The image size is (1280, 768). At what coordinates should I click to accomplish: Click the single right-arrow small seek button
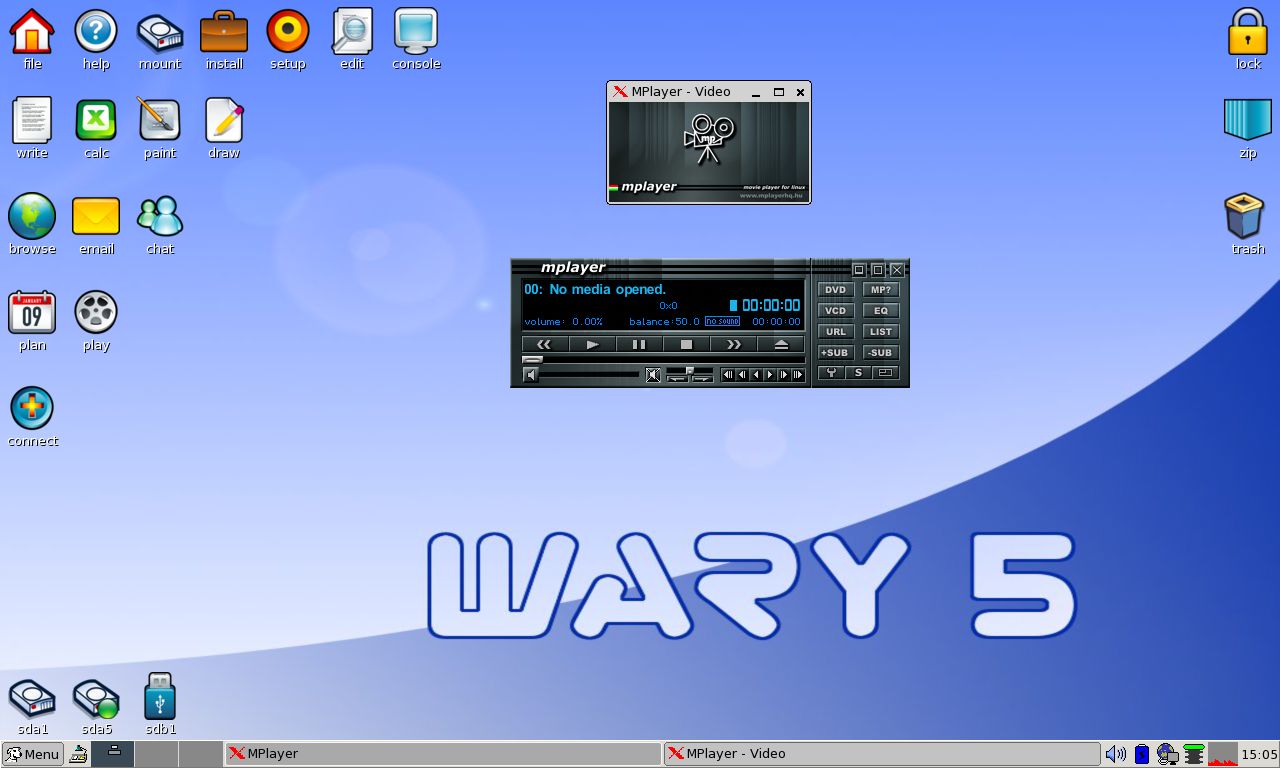click(770, 375)
